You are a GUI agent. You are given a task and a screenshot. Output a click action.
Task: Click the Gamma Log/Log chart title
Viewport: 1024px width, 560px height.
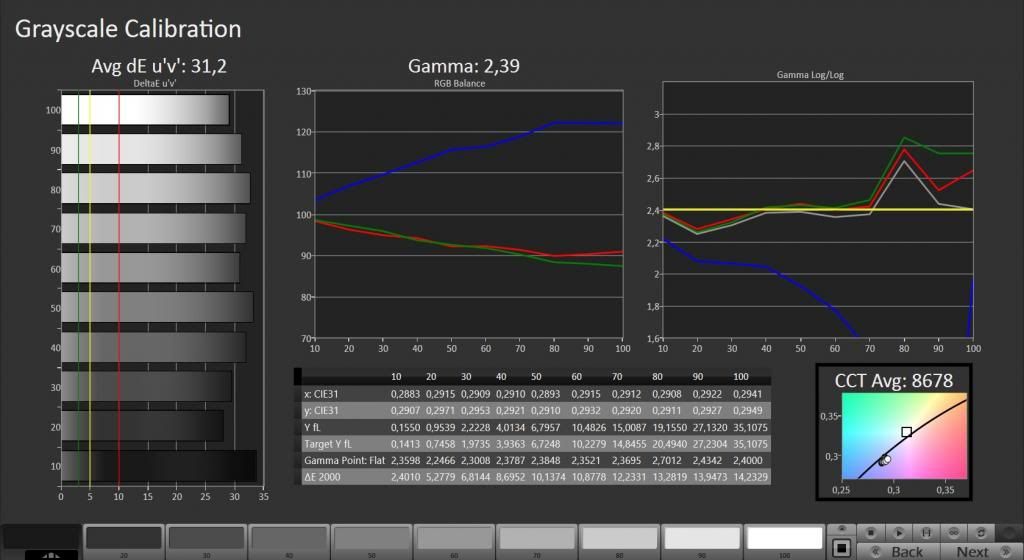[x=810, y=75]
